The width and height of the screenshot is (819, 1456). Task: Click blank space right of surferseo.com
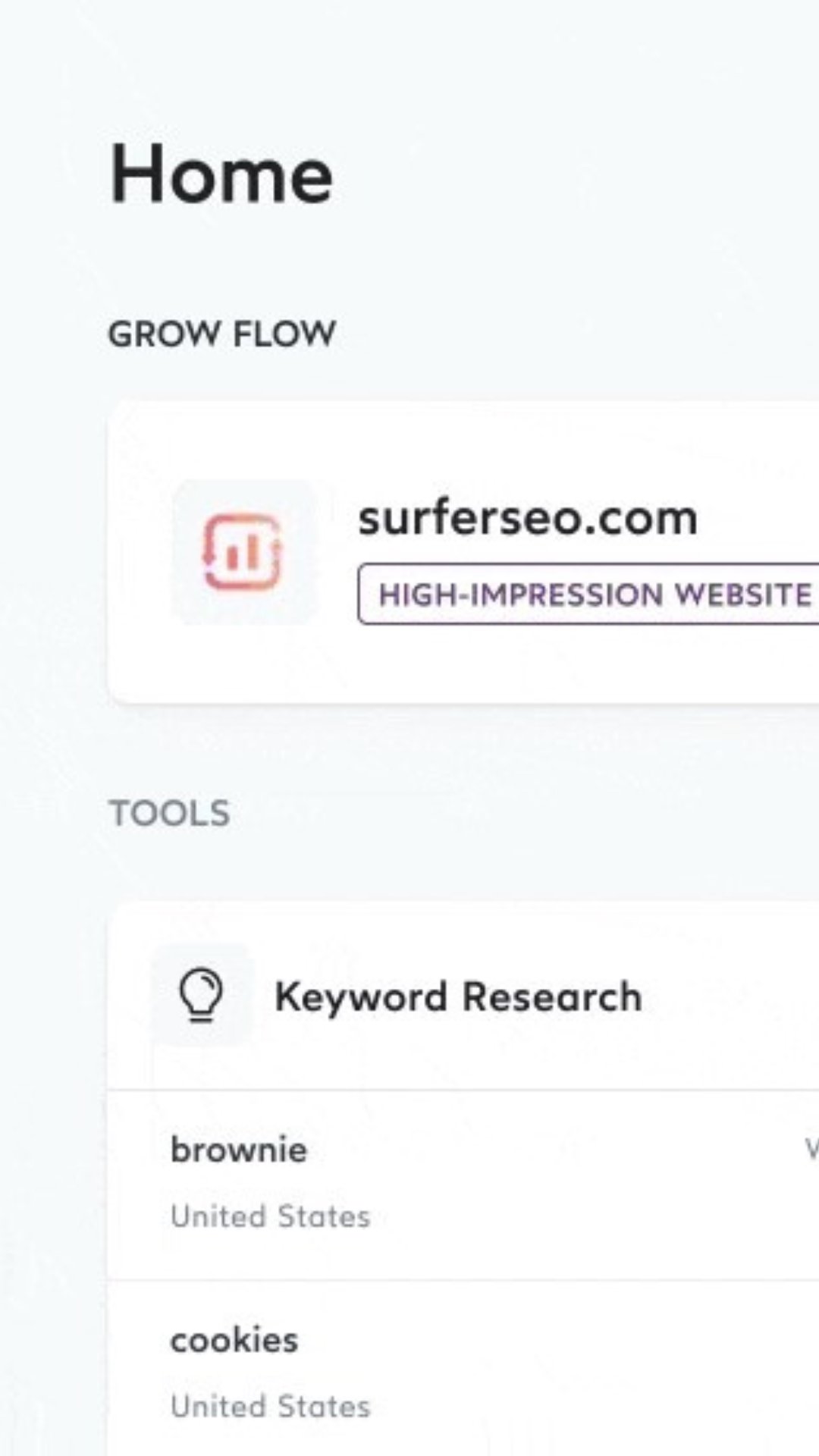pyautogui.click(x=758, y=519)
